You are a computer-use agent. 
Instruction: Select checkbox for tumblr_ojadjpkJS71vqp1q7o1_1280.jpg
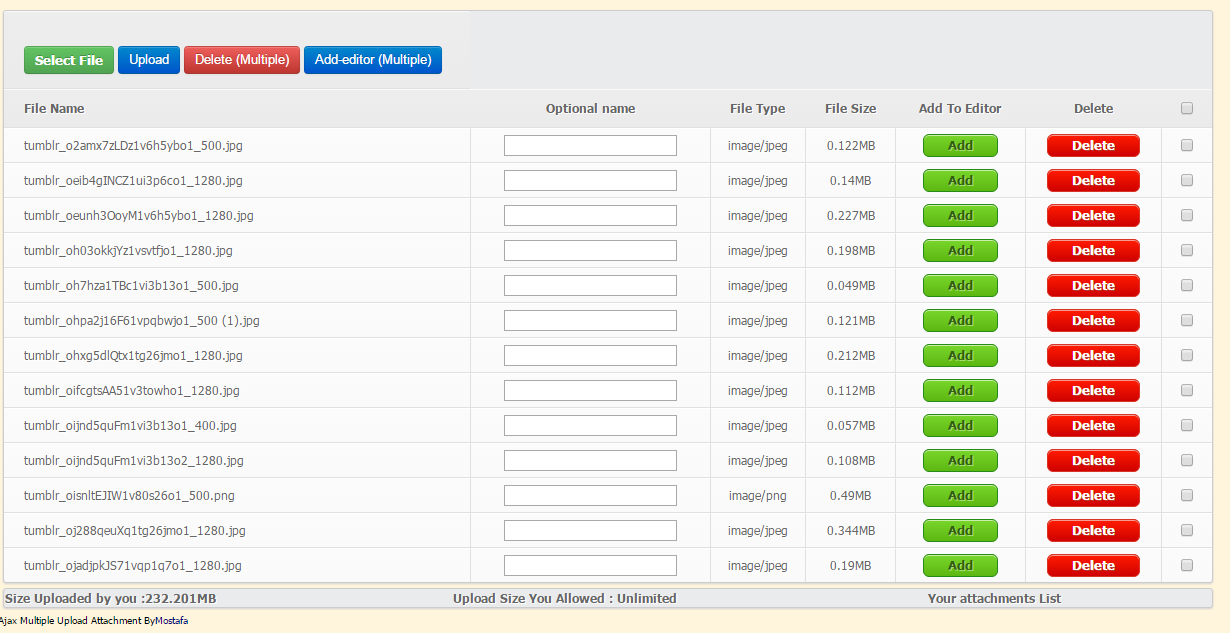[x=1187, y=565]
